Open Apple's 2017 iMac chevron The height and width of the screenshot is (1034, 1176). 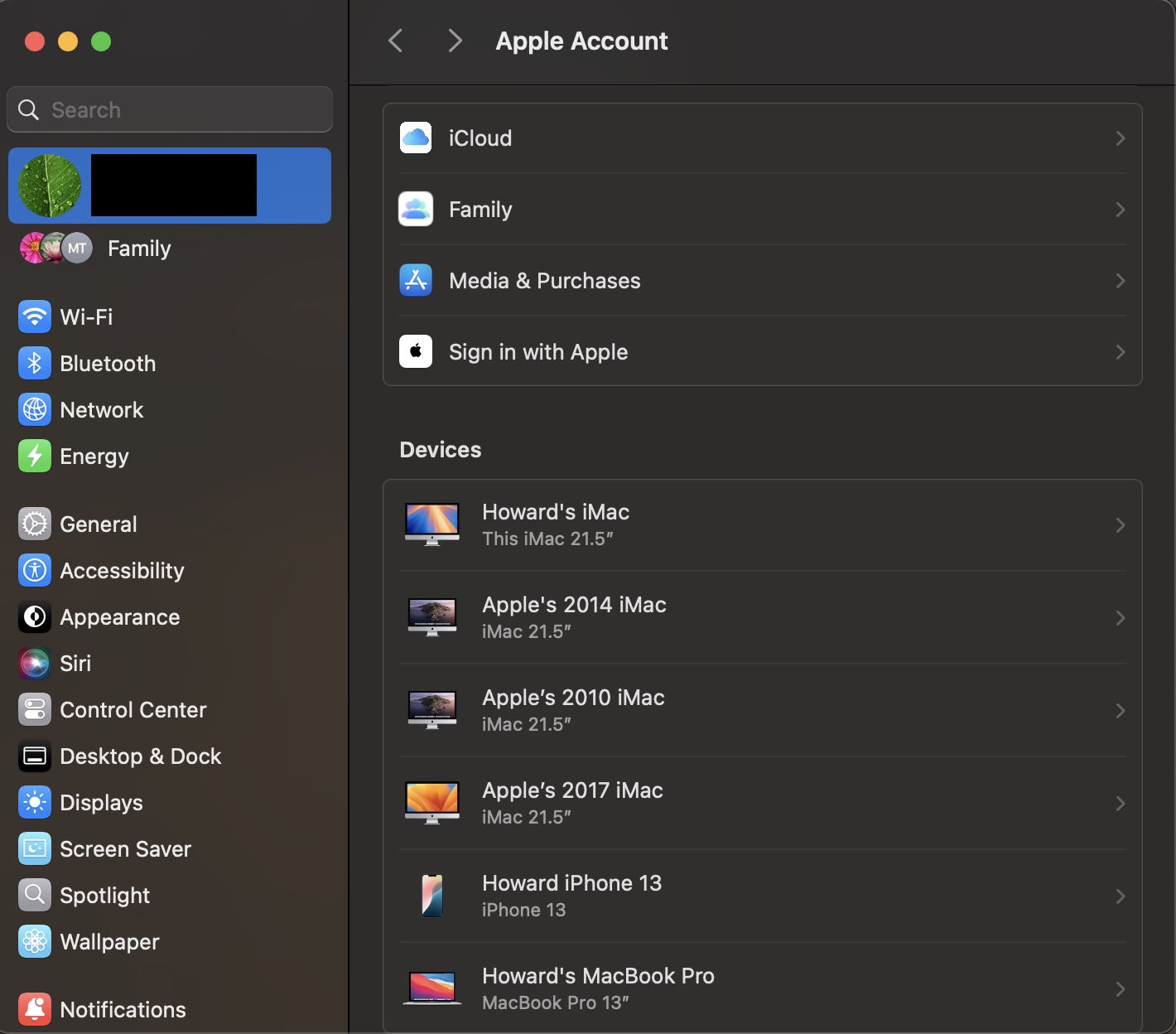pos(1120,804)
